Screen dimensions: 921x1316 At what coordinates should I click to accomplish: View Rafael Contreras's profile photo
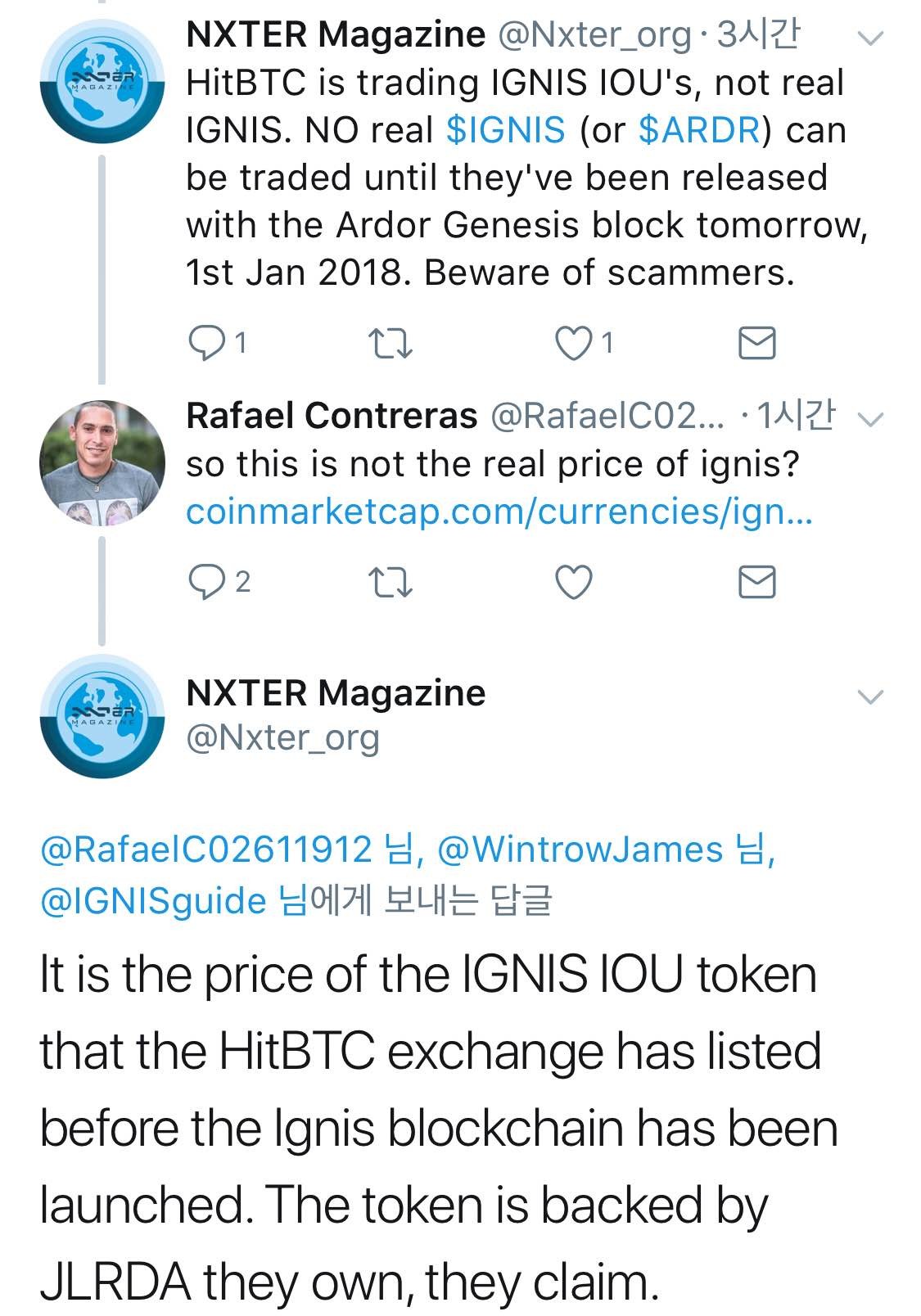102,462
